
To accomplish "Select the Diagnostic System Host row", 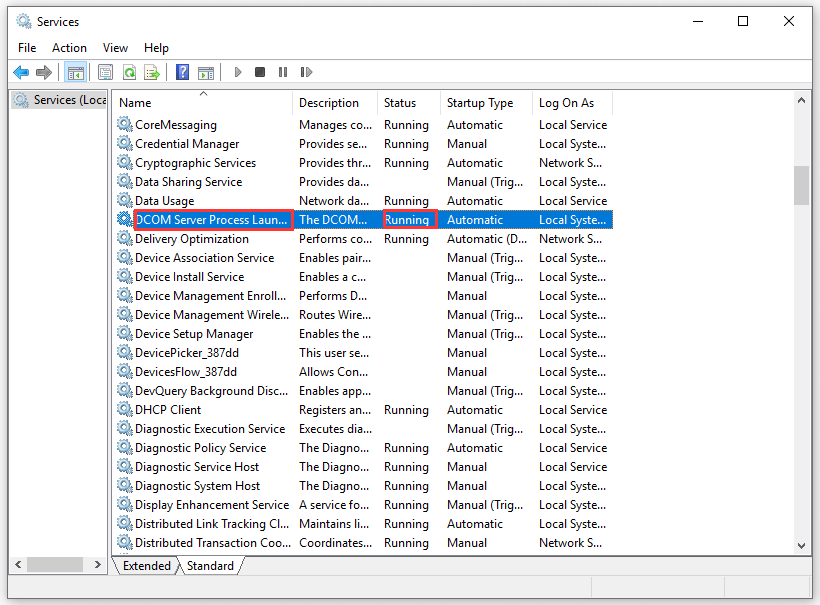I will [x=364, y=486].
